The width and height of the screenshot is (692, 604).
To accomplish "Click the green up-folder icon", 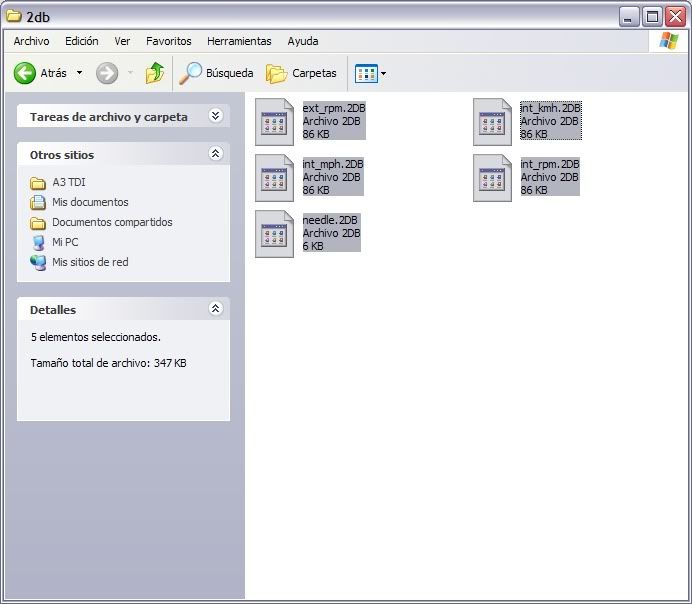I will [x=154, y=73].
